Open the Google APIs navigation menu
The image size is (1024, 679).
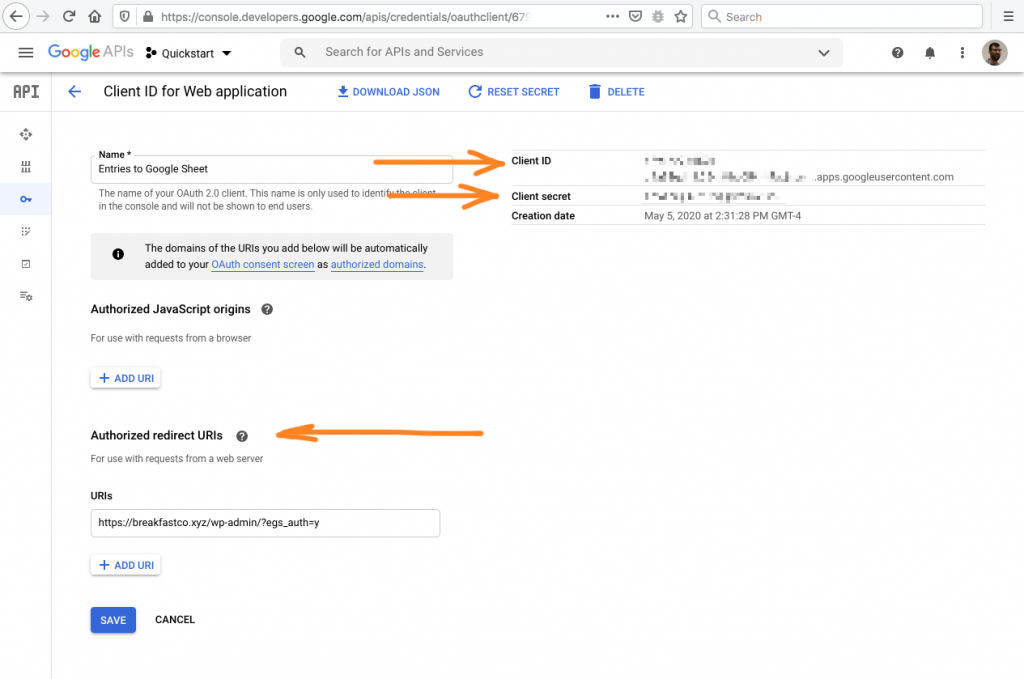coord(26,52)
